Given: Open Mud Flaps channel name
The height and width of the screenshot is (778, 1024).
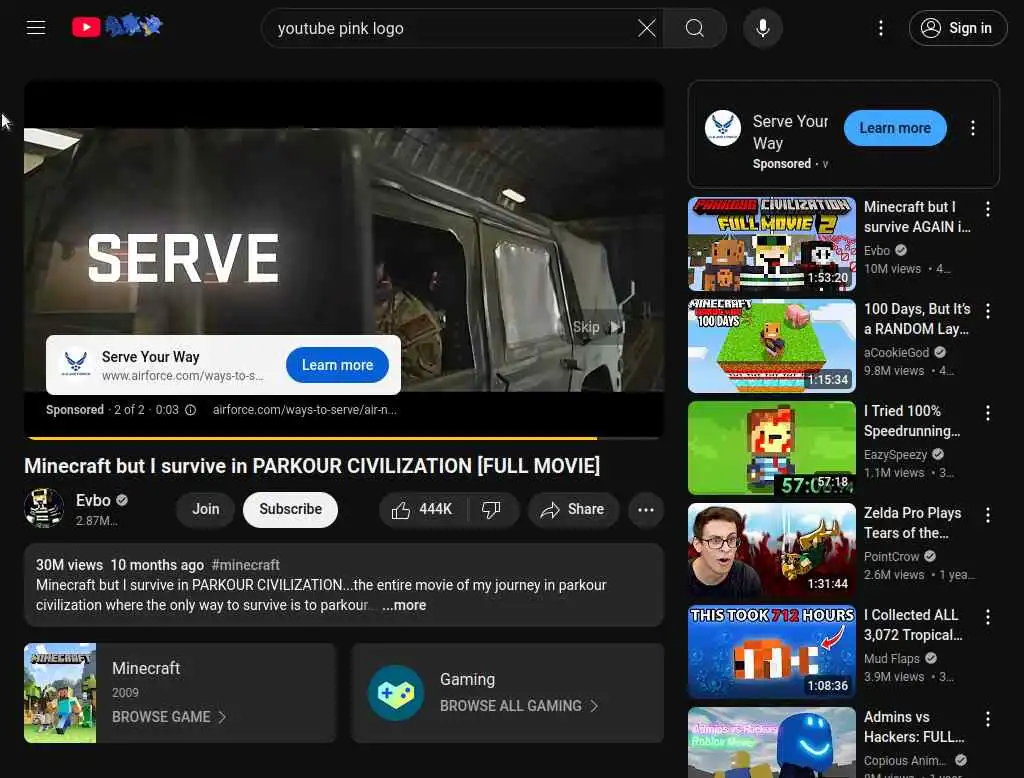Looking at the screenshot, I should 891,658.
